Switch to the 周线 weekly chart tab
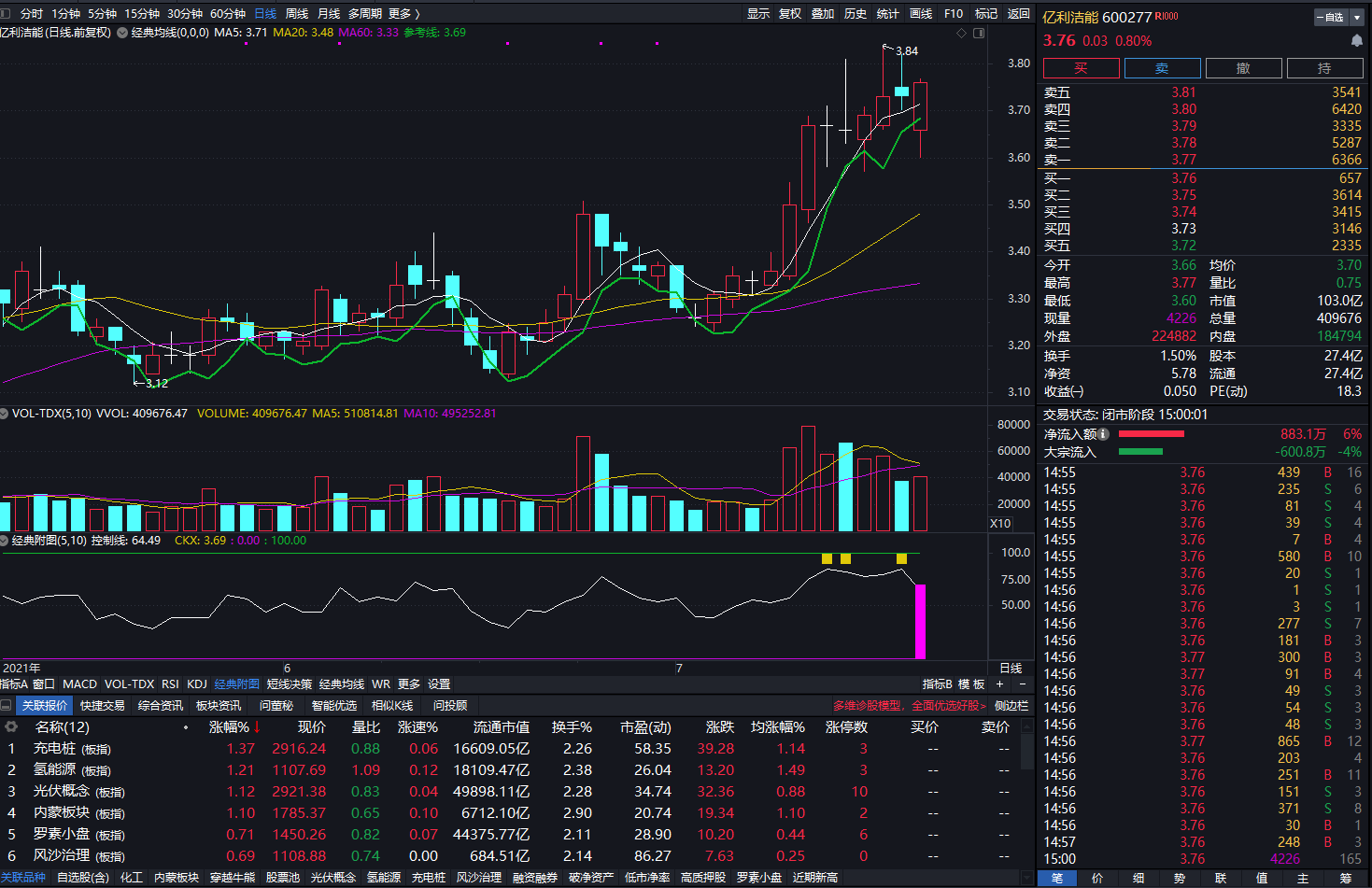The image size is (1372, 888). tap(297, 14)
